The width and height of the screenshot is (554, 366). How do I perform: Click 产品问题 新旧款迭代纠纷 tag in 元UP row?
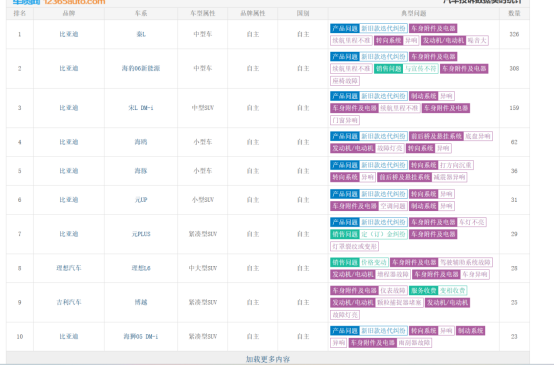369,194
